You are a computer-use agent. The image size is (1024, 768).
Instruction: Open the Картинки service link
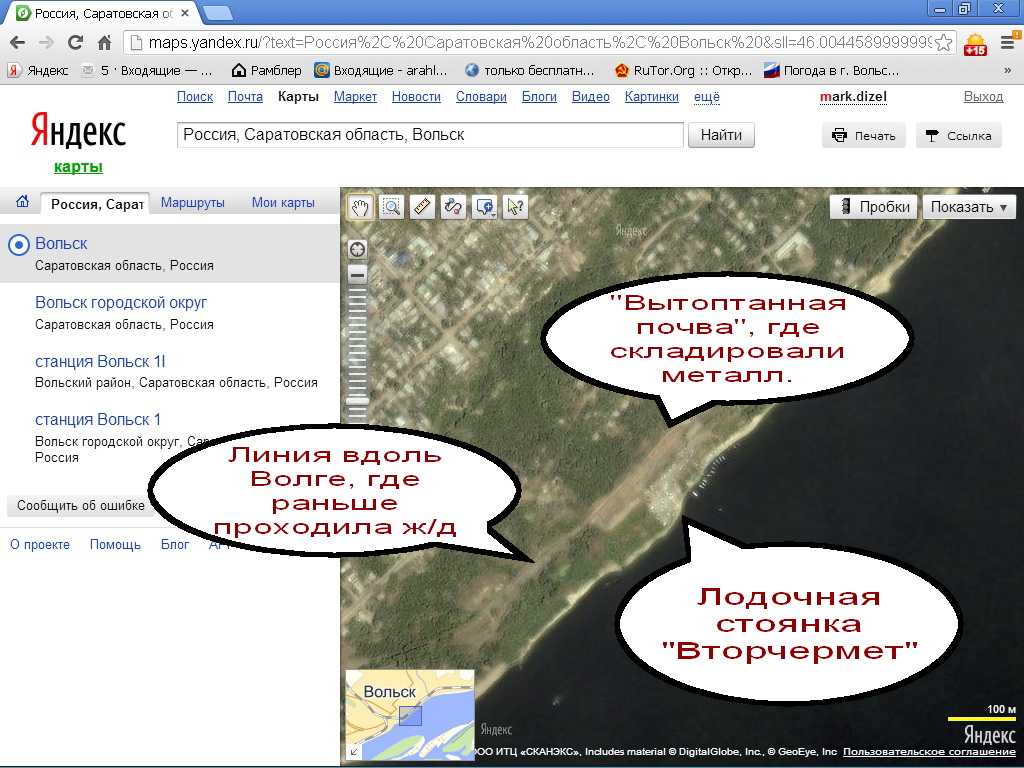[x=652, y=97]
